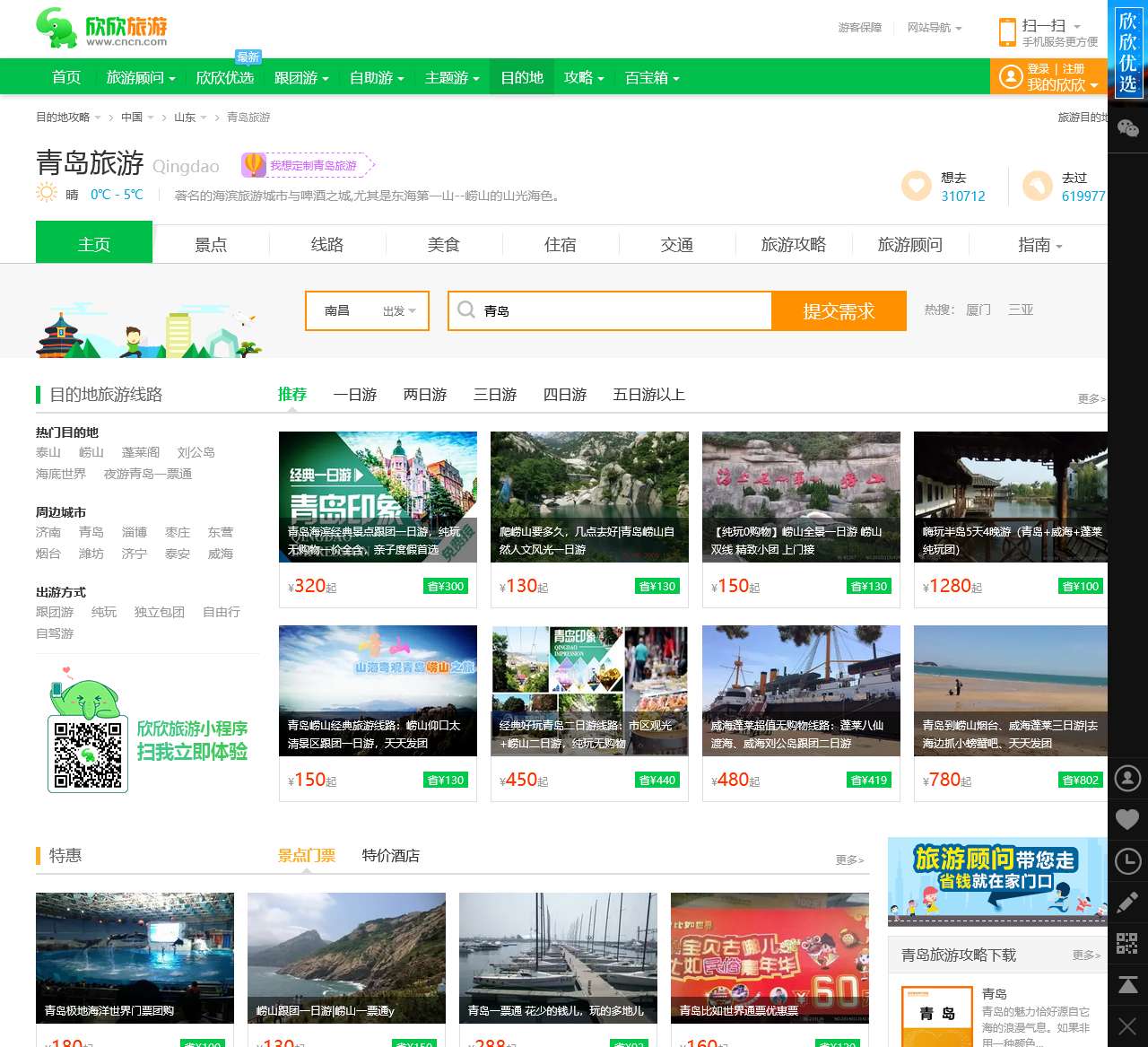Click the 登录 login link
1148x1047 pixels.
click(x=1037, y=68)
